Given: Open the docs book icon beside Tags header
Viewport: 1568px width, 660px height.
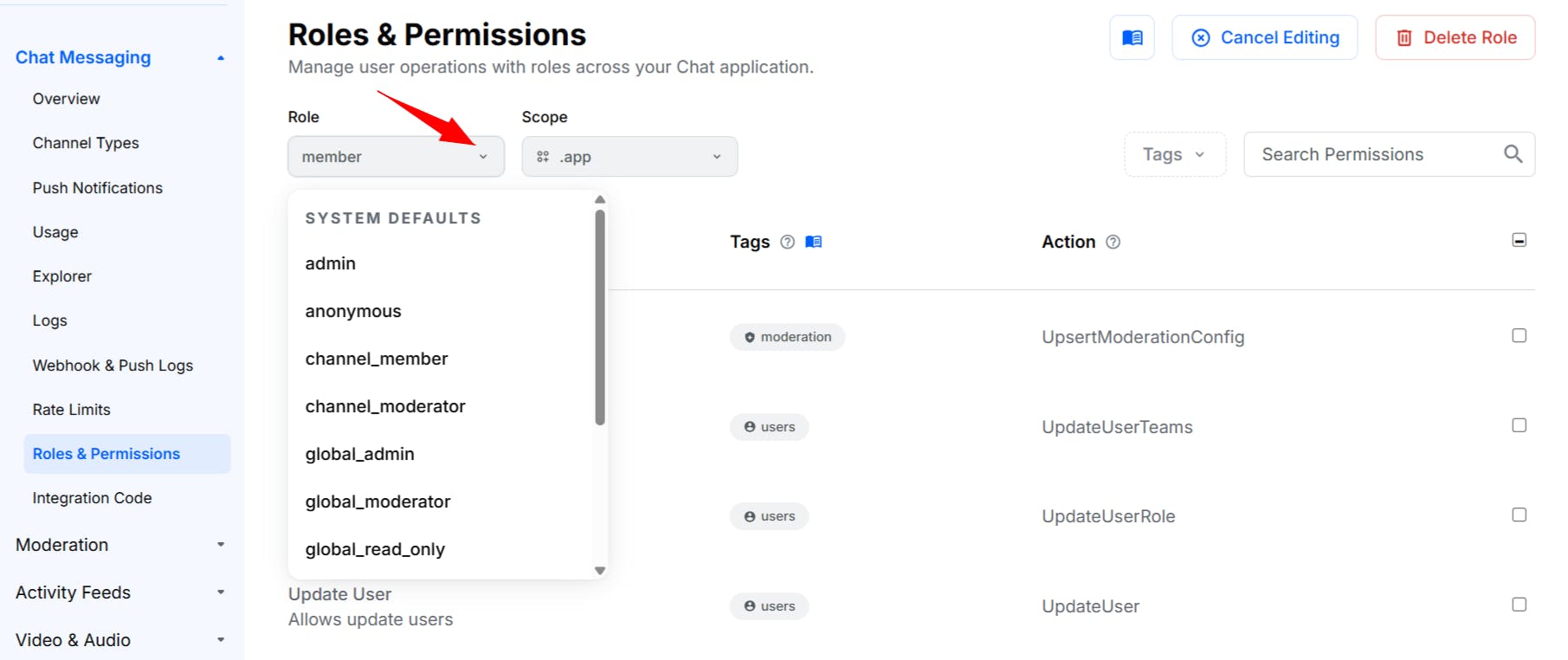Looking at the screenshot, I should (813, 242).
